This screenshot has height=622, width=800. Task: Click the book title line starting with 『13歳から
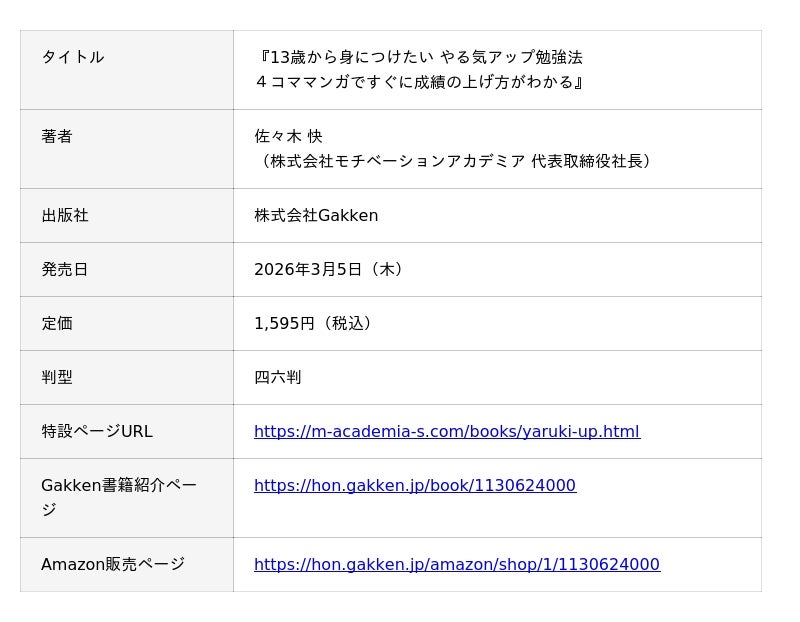(420, 58)
